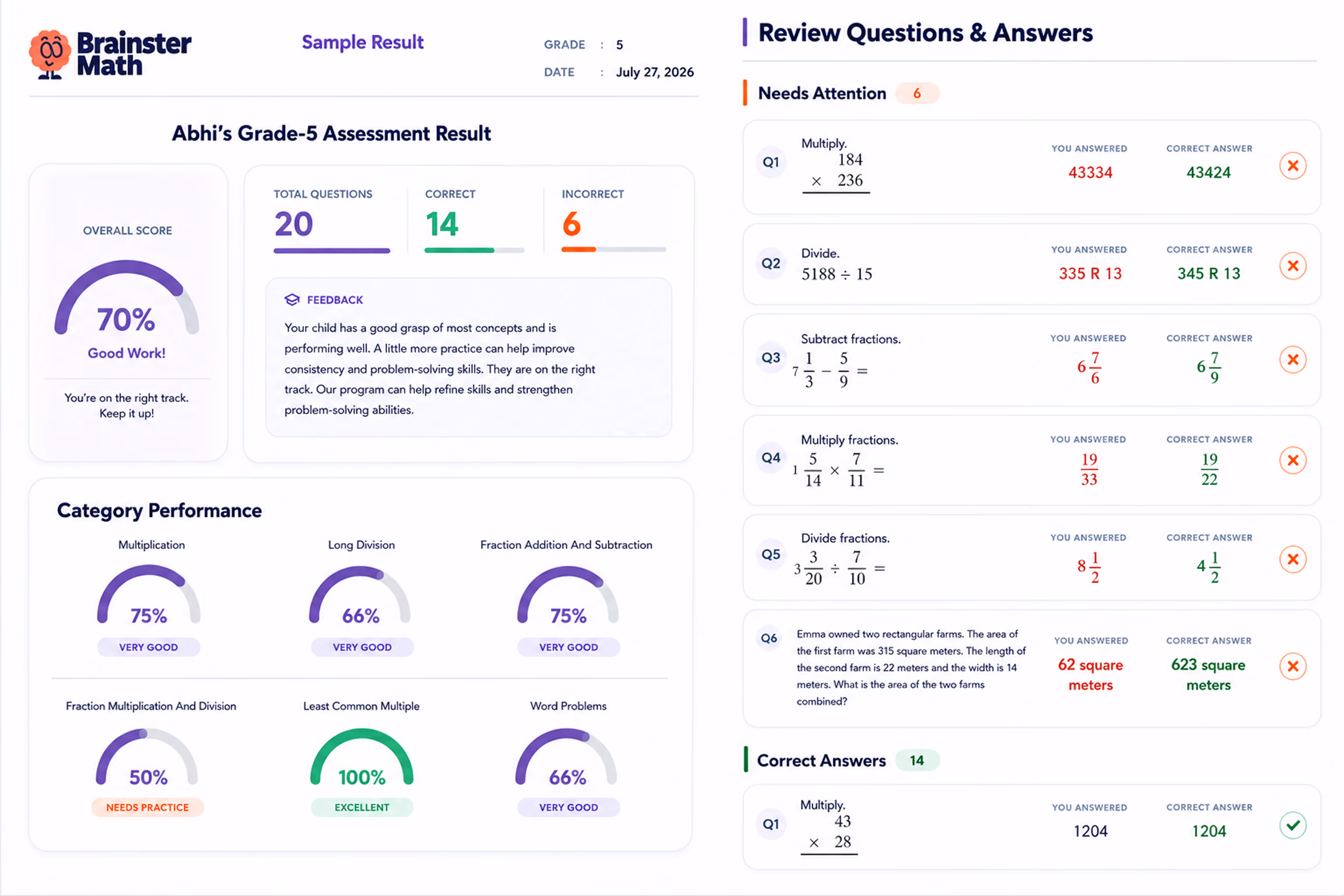
Task: Click the Q2 badge beside Divide 5188 ÷ 15
Action: coord(771,263)
